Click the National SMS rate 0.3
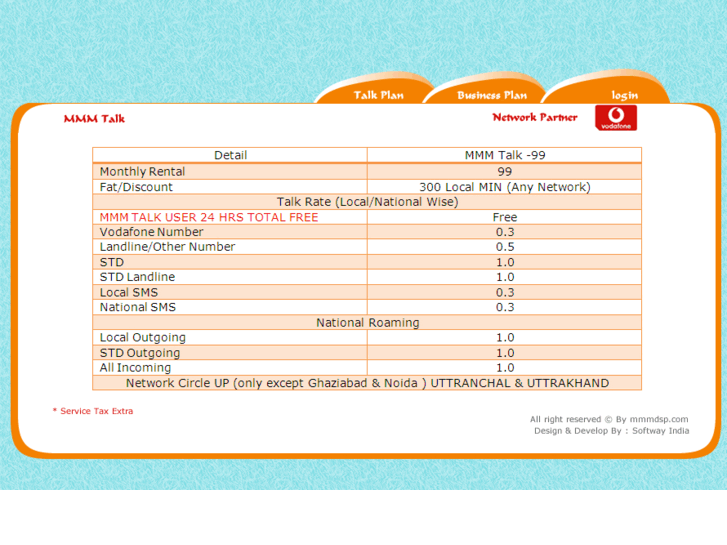The height and width of the screenshot is (545, 727). [x=505, y=307]
